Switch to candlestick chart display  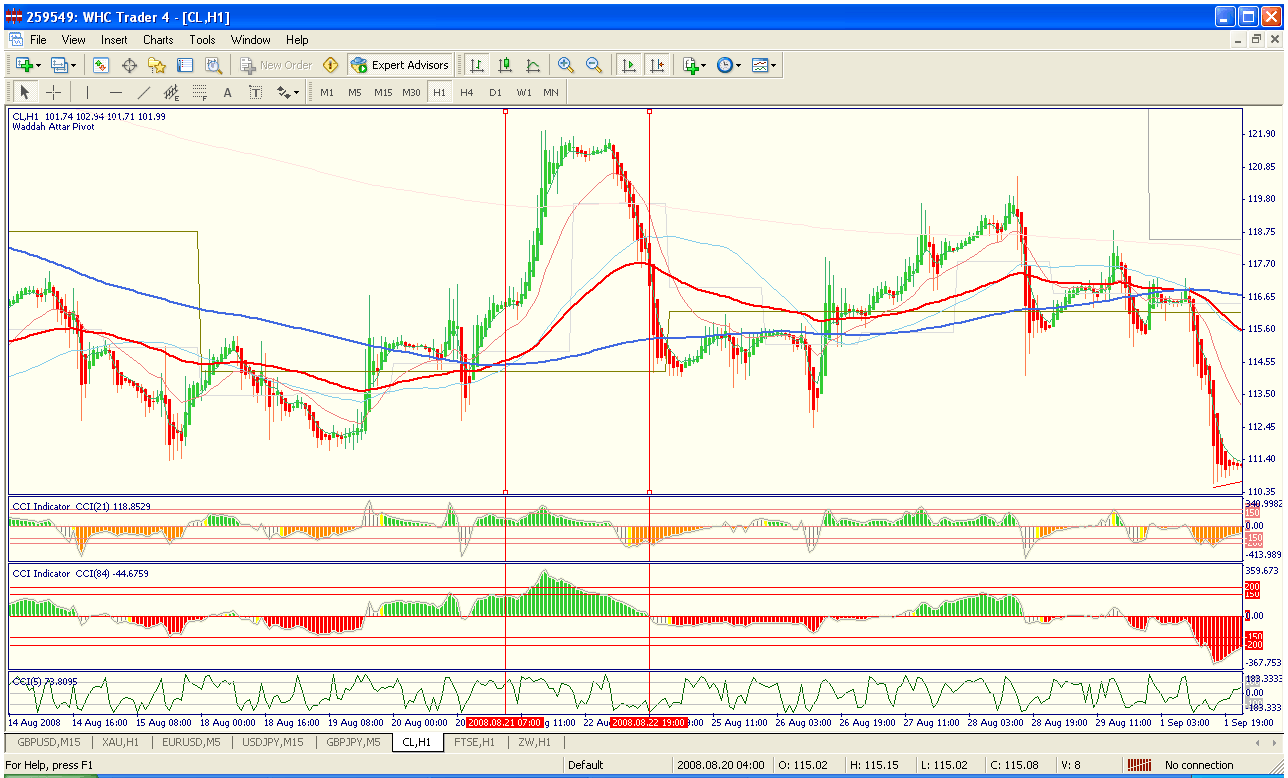coord(505,65)
